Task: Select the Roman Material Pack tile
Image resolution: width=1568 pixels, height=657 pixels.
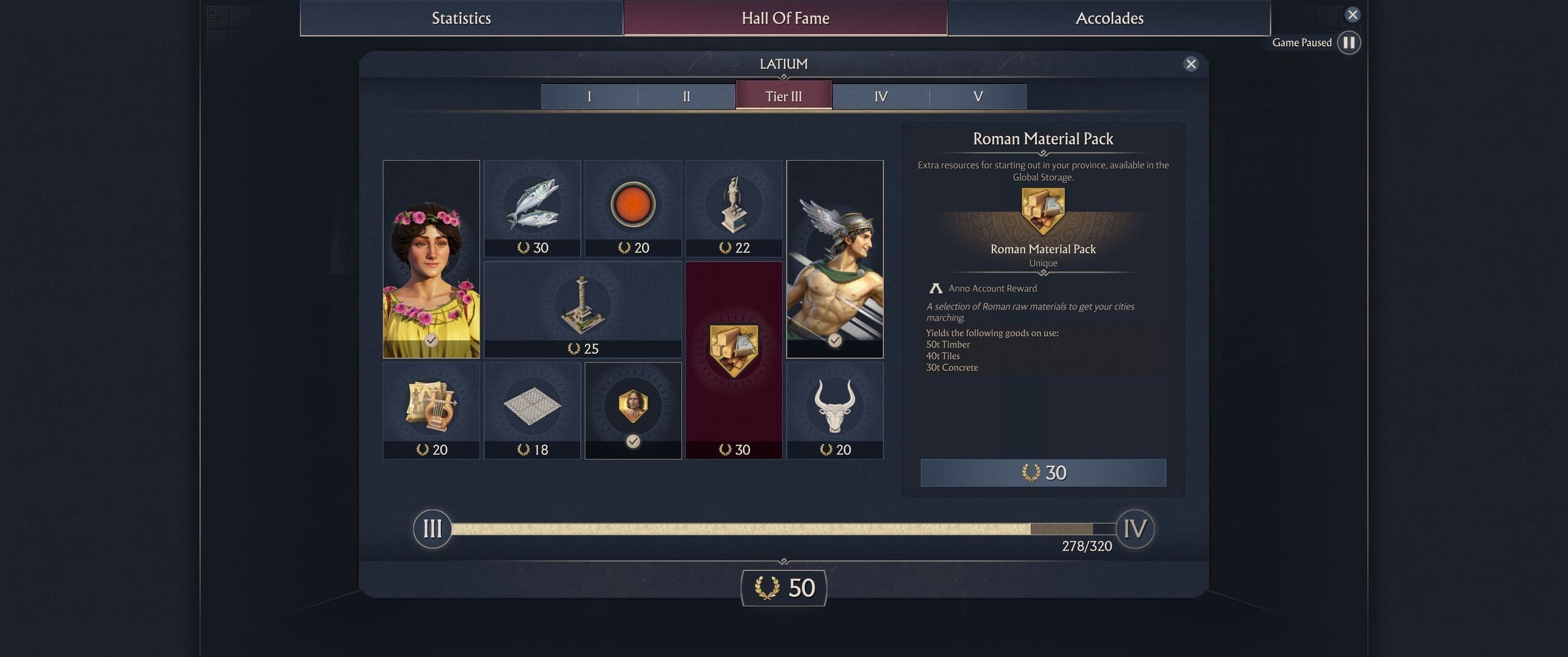Action: coord(734,360)
